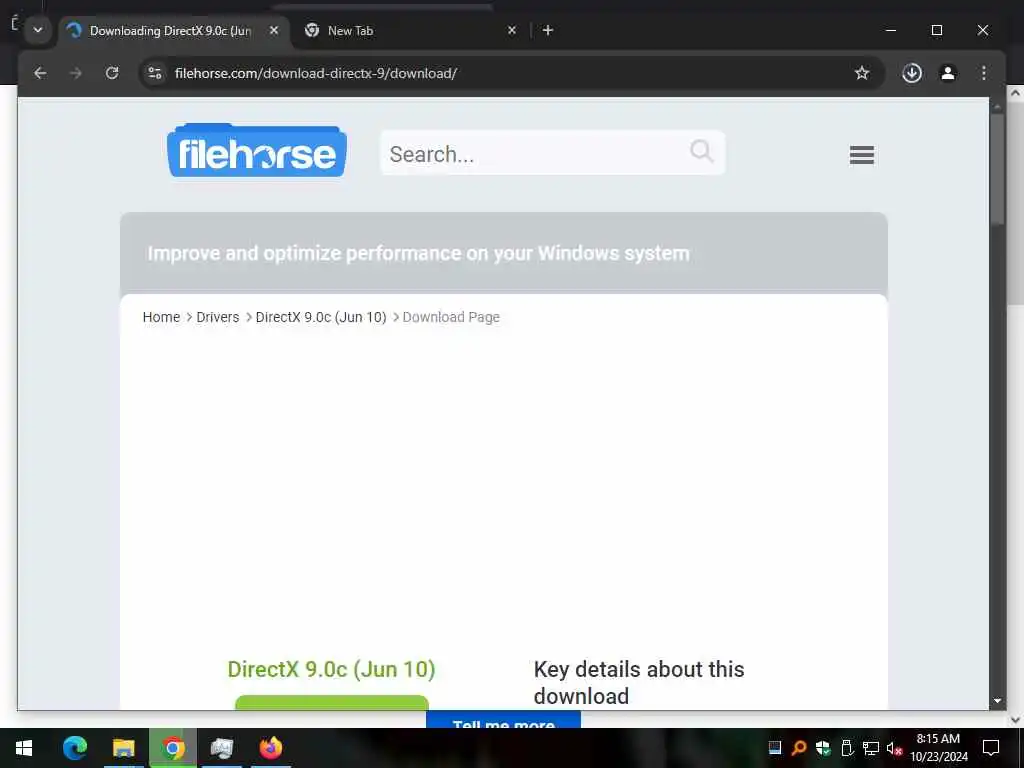
Task: Open the notification center icon
Action: pos(991,748)
